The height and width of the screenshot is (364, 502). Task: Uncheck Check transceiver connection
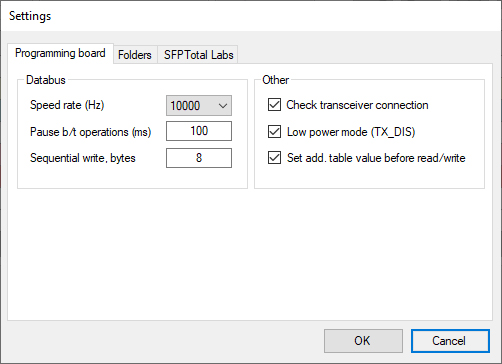tap(274, 105)
